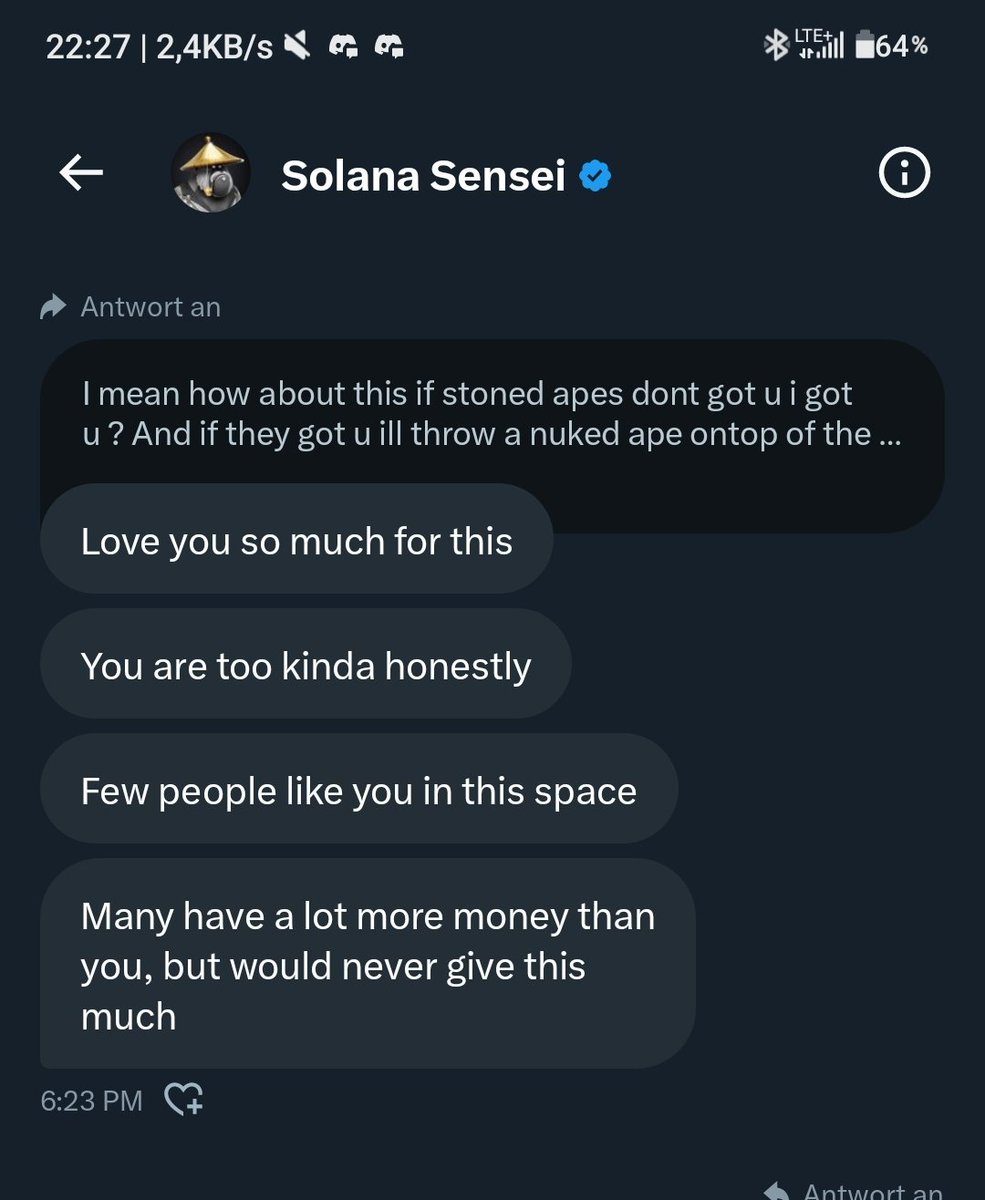Open the conversation info icon
Screen dimensions: 985x1200
[x=904, y=175]
